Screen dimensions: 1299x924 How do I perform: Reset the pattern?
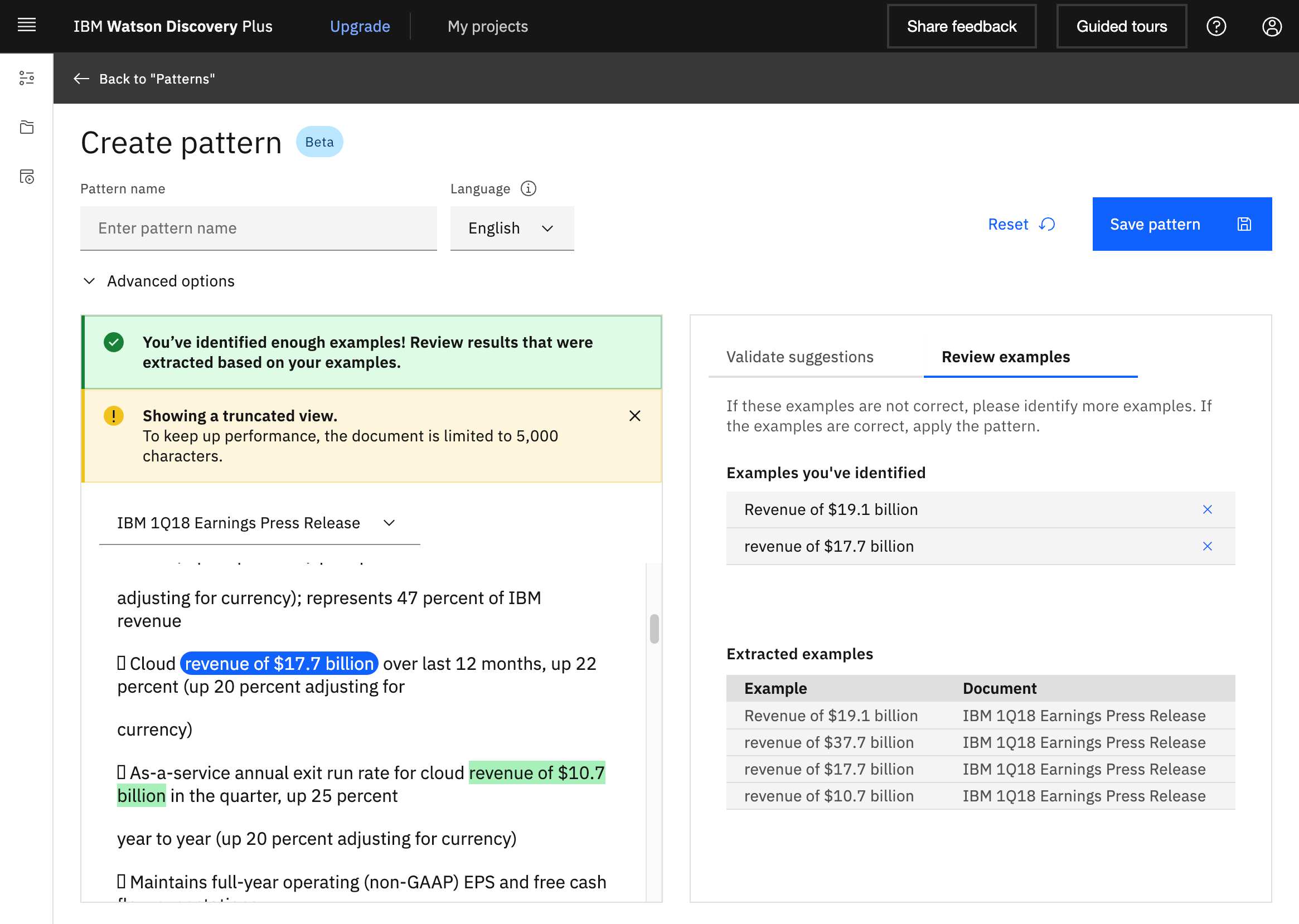click(x=1021, y=224)
